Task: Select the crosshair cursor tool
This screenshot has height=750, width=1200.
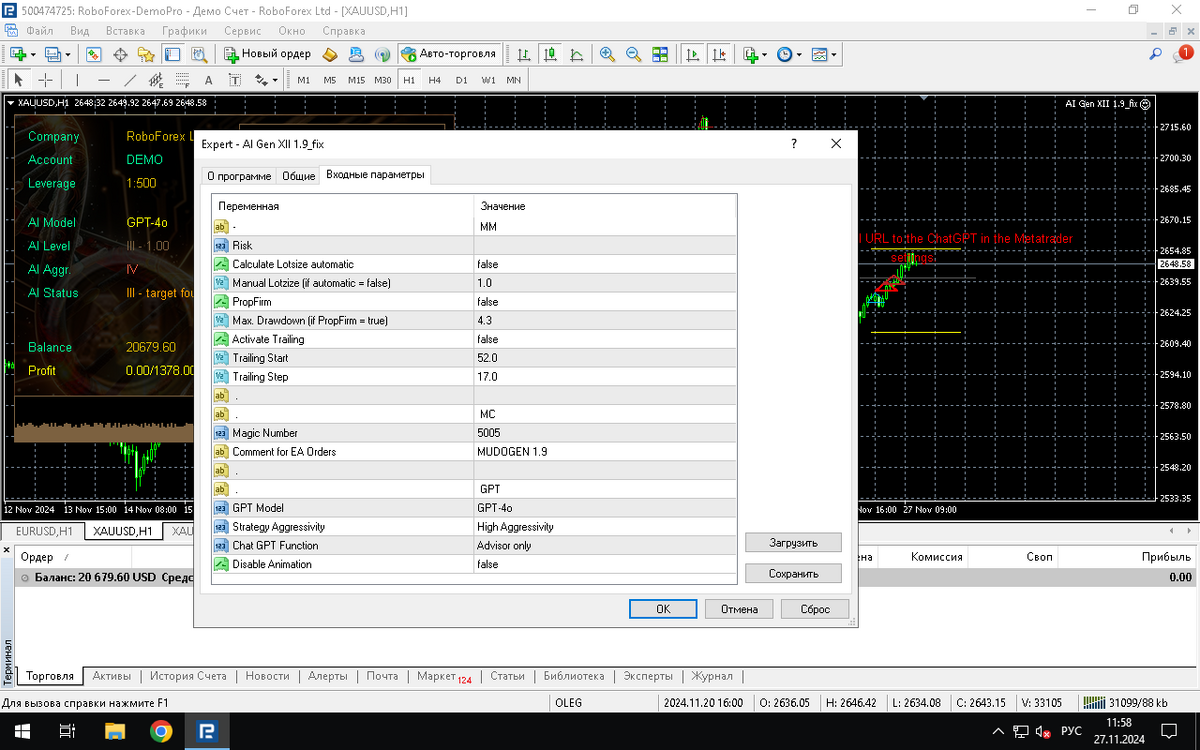Action: 45,80
